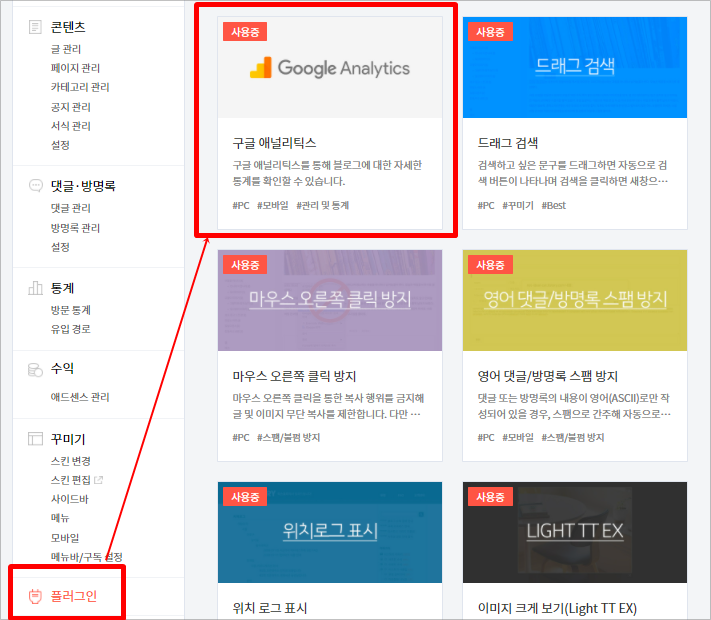Click 영어 댓글/방명록 스팸 방지 description text
Screen dimensions: 711x620
(x=574, y=406)
